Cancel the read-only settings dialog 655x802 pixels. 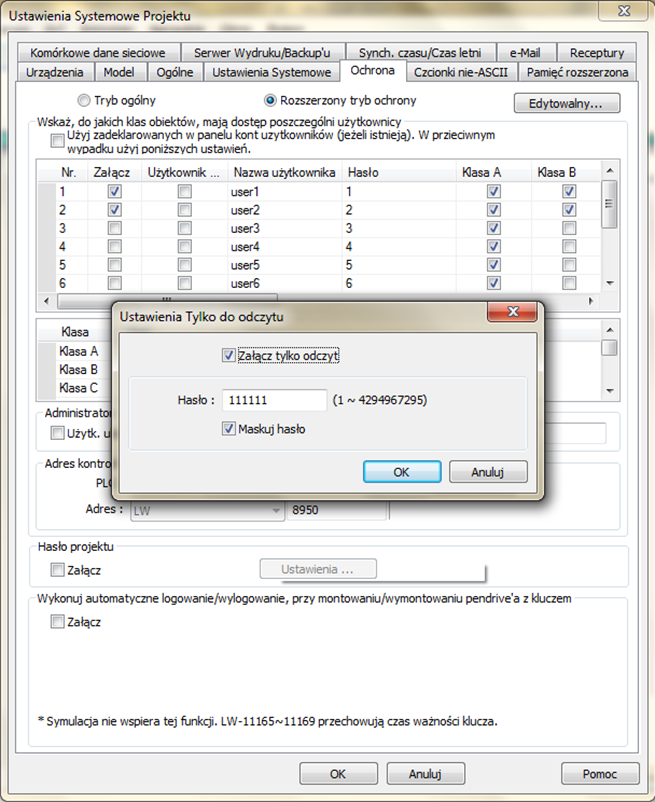click(x=488, y=472)
